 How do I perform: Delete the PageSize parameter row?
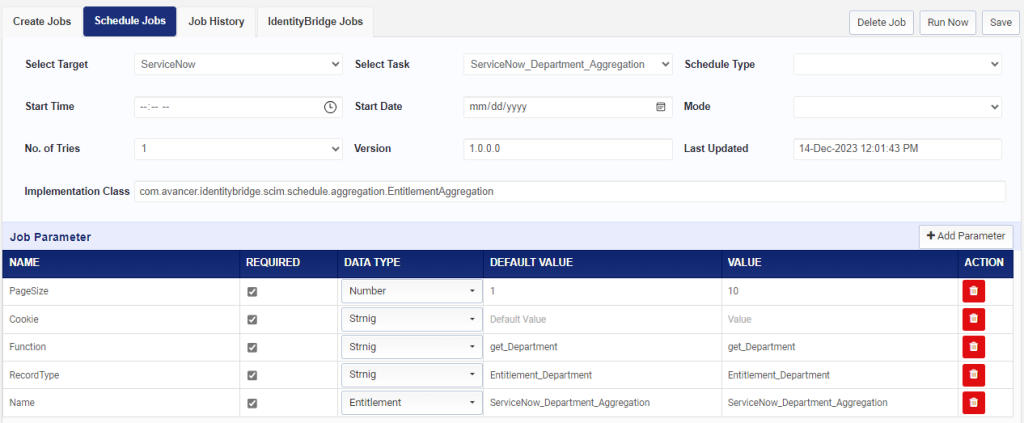tap(973, 290)
